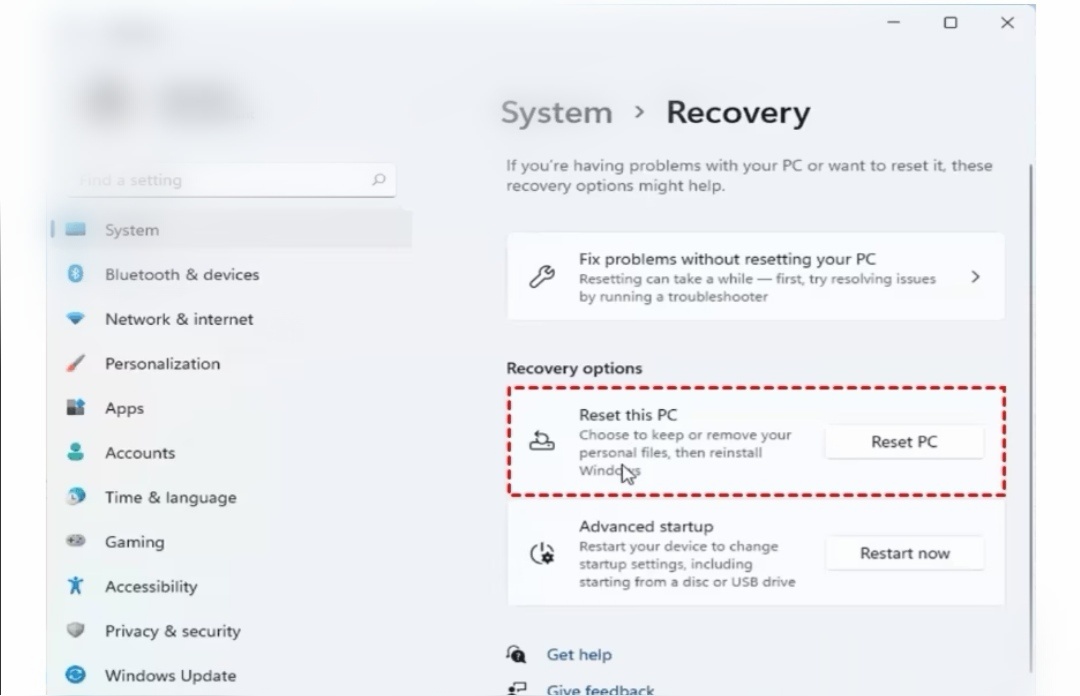This screenshot has width=1080, height=696.
Task: Open Apps using its sidebar icon
Action: point(76,408)
